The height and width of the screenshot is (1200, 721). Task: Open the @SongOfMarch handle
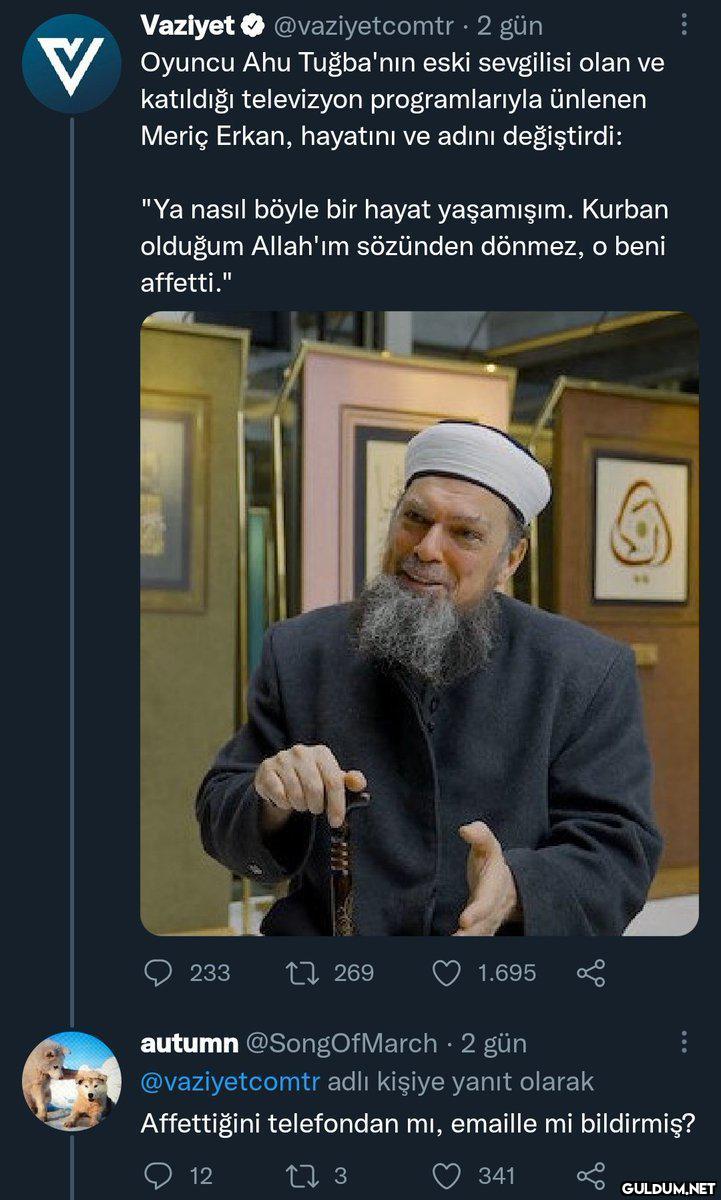coord(341,1043)
